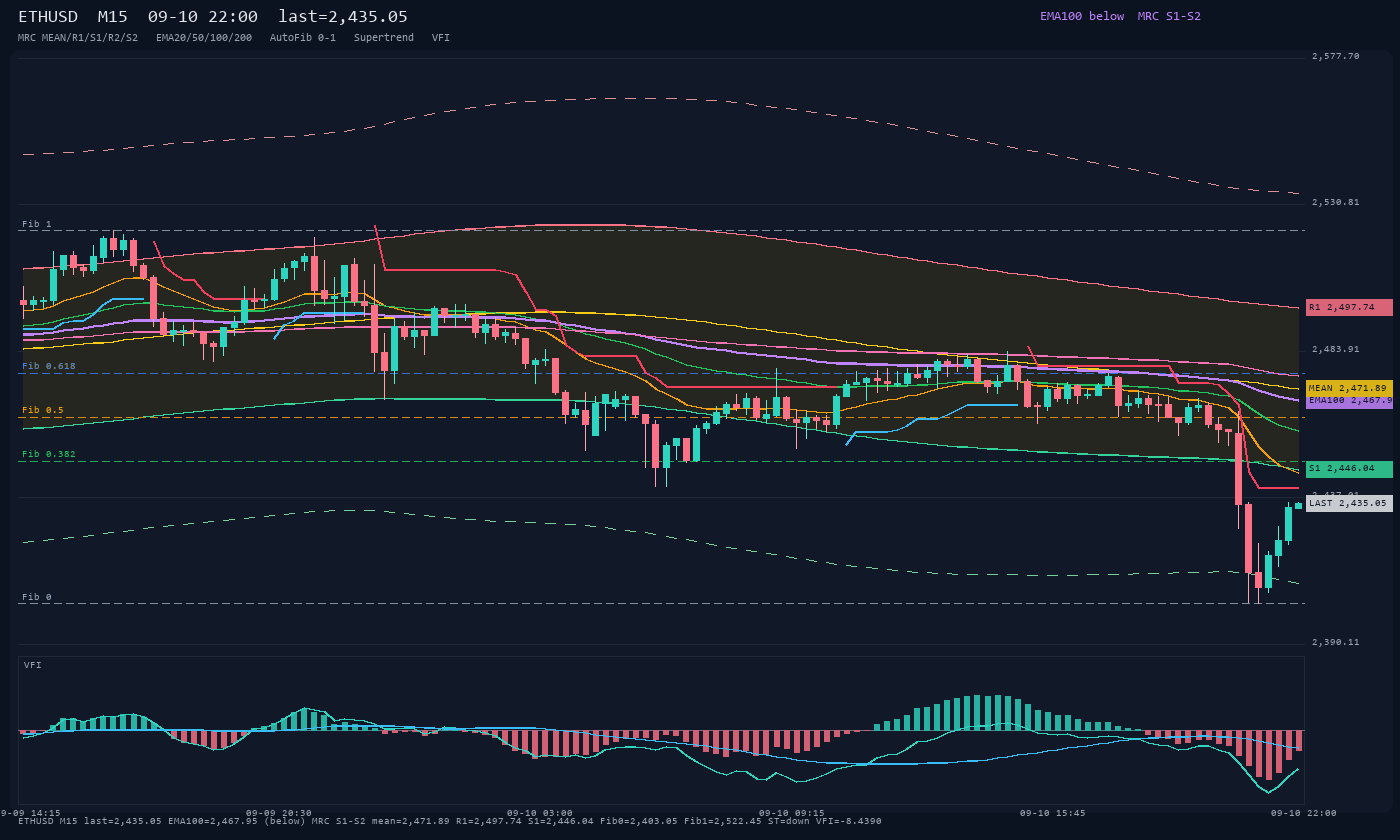Image resolution: width=1400 pixels, height=840 pixels.
Task: Click the "Fib 0.618" level label
Action: coord(49,367)
